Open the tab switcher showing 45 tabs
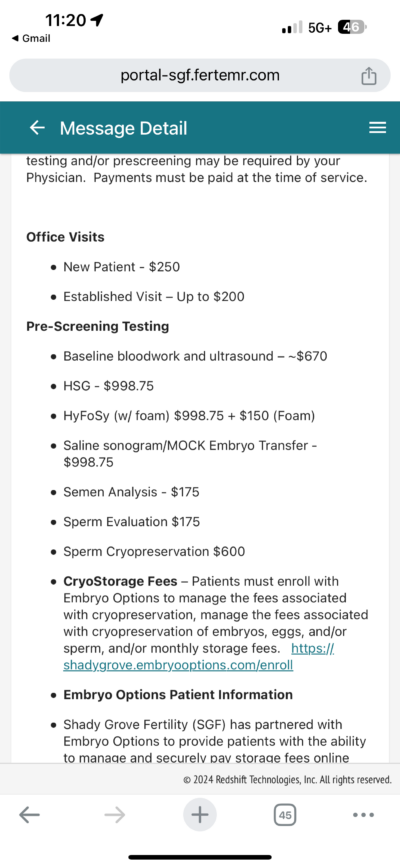The image size is (400, 867). coord(285,814)
